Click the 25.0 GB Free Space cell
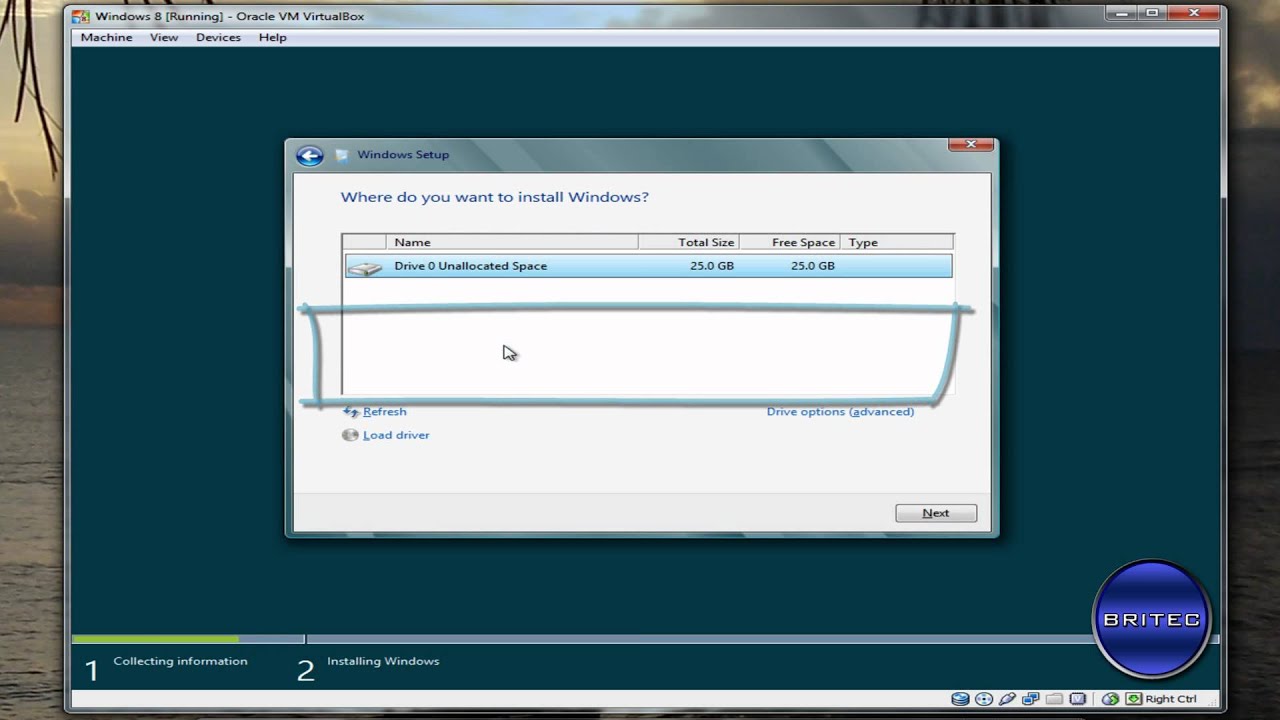 (x=813, y=266)
